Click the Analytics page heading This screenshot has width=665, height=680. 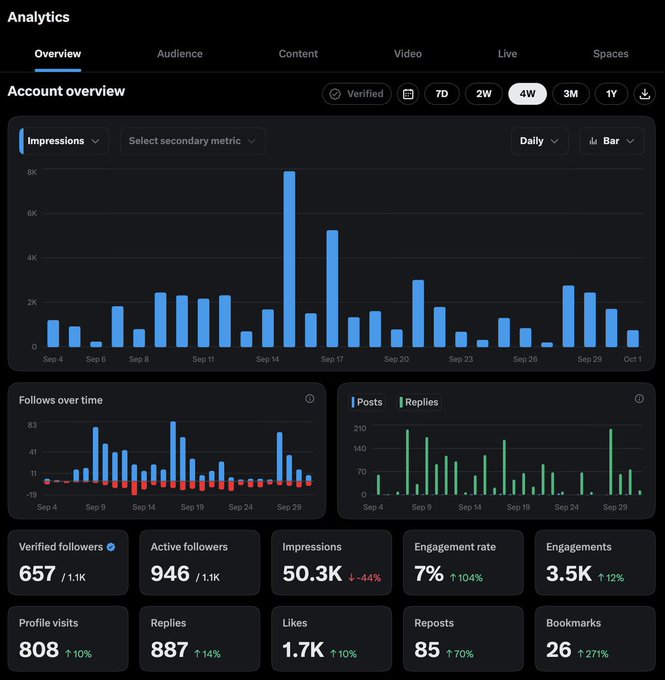(39, 17)
